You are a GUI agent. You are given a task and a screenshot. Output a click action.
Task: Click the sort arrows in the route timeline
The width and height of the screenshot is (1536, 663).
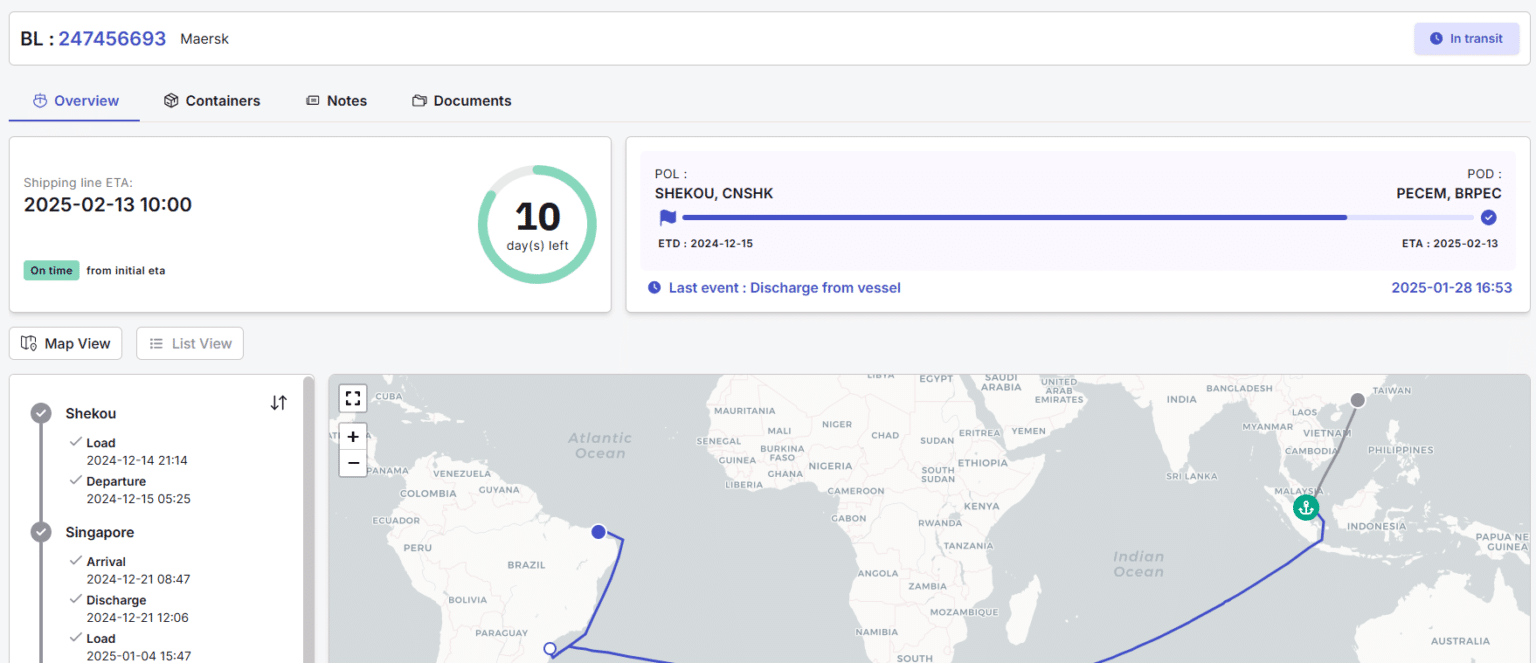(x=278, y=403)
